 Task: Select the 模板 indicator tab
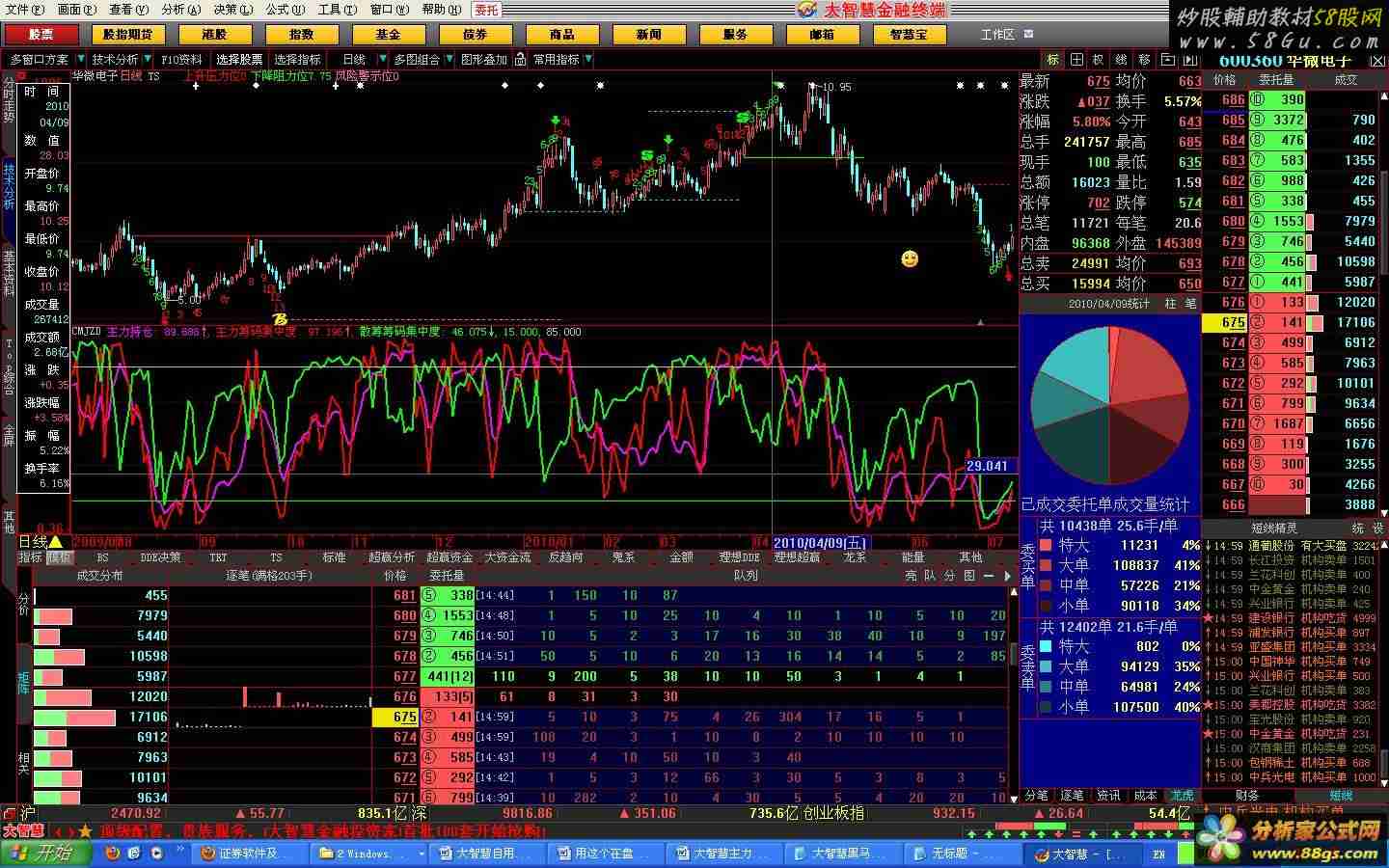(60, 557)
